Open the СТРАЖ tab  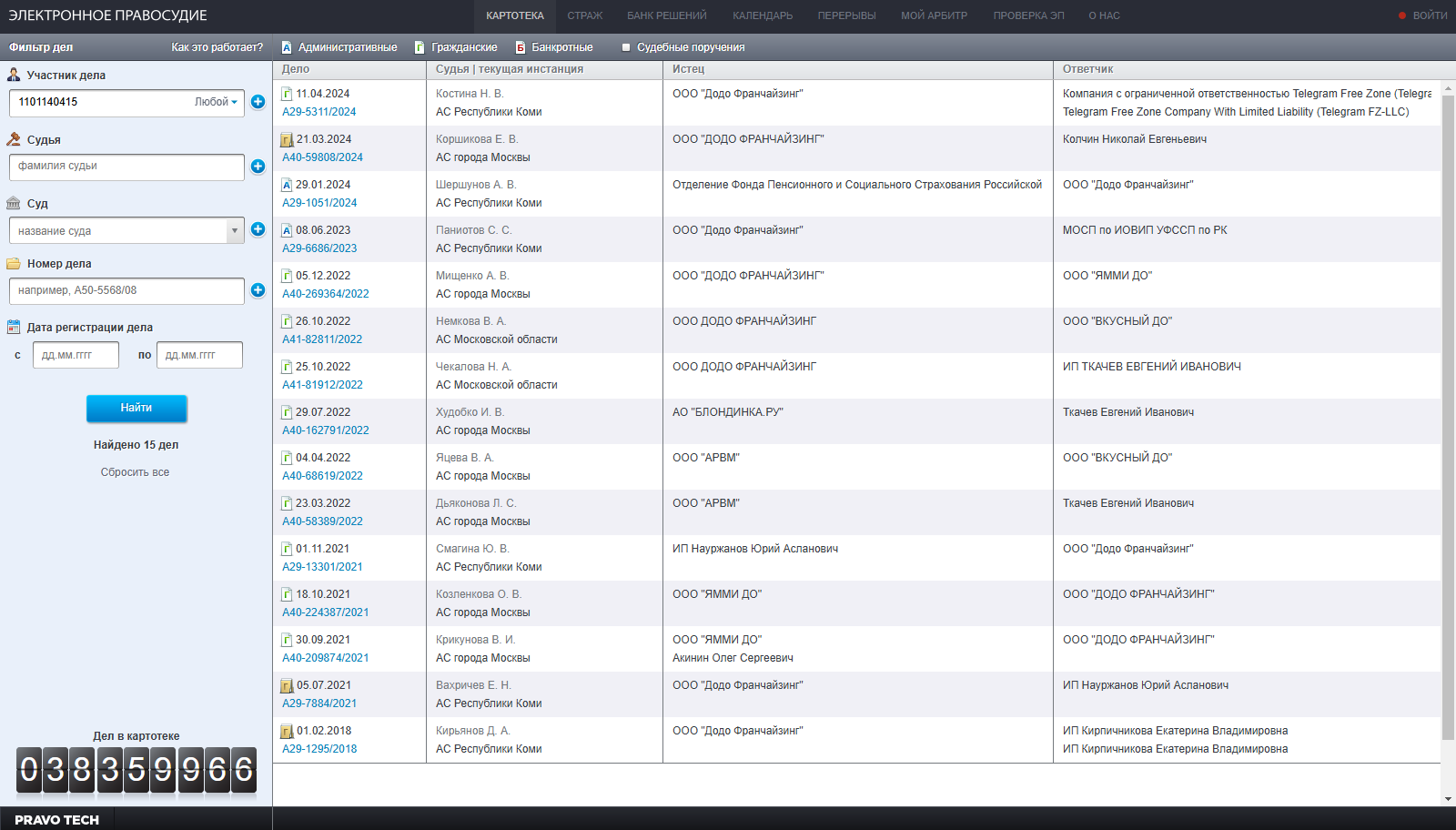(585, 15)
